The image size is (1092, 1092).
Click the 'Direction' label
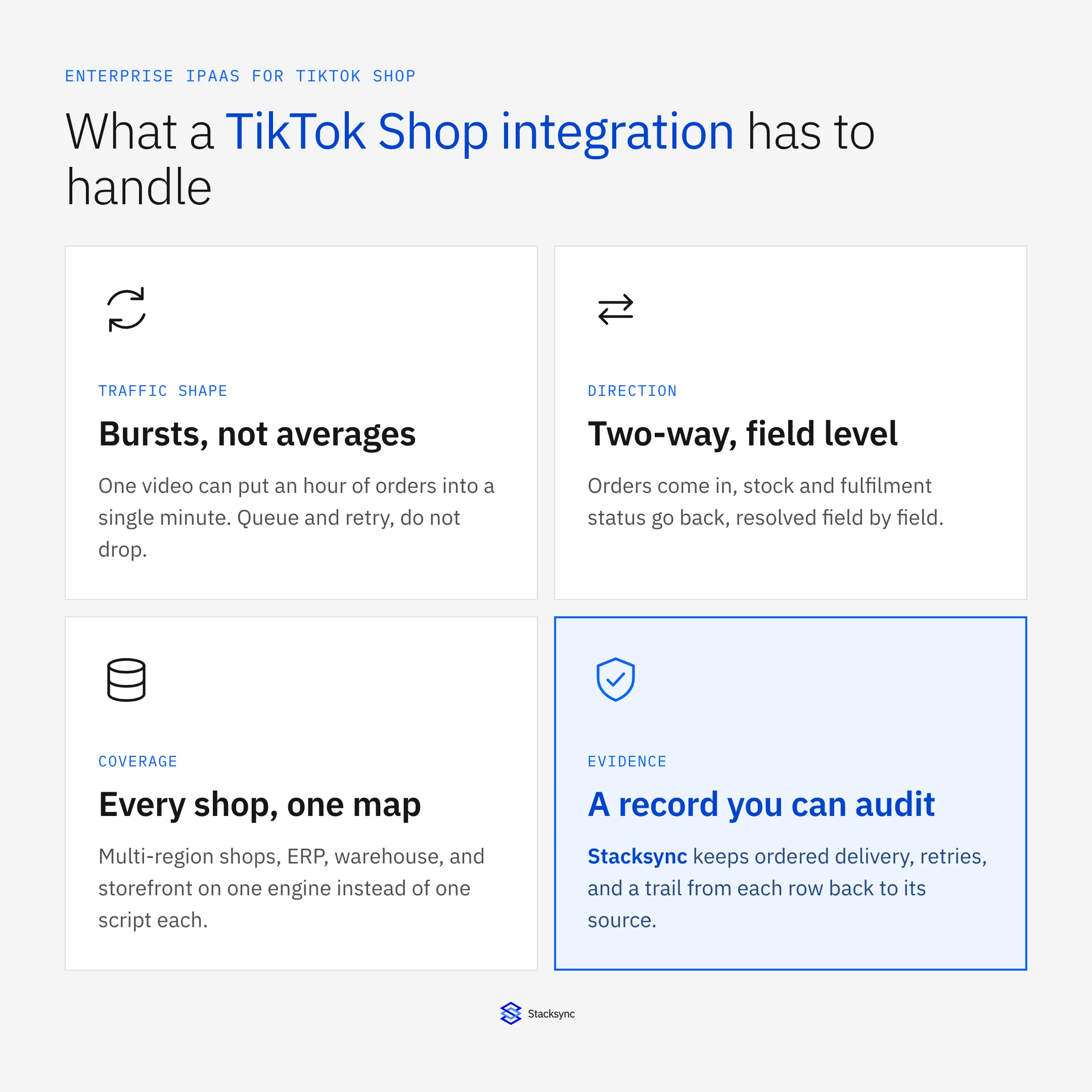pos(632,391)
